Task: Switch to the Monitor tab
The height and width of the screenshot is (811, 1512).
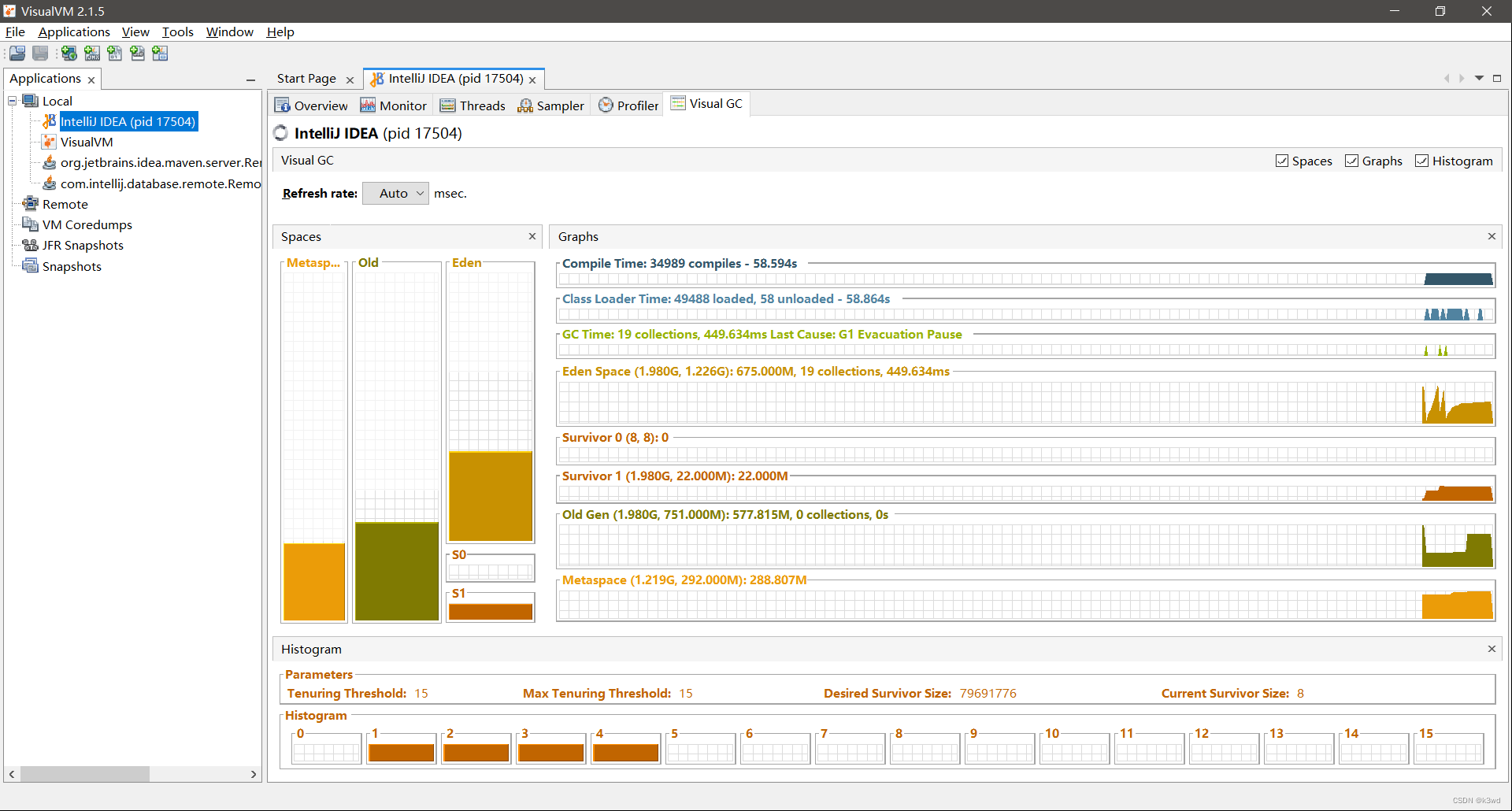Action: click(394, 106)
